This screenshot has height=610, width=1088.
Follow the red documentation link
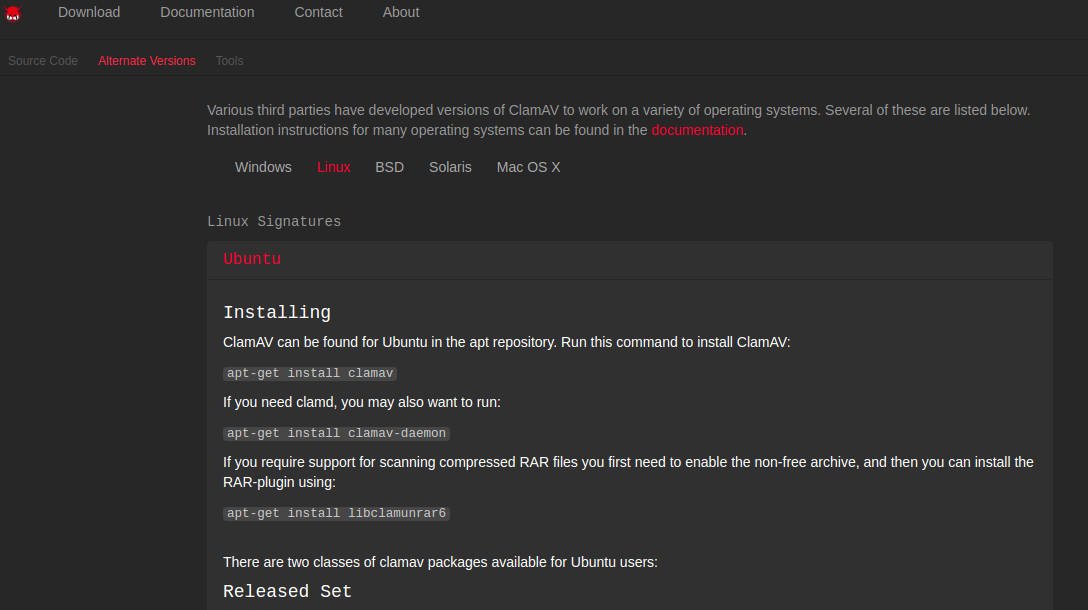pos(697,130)
